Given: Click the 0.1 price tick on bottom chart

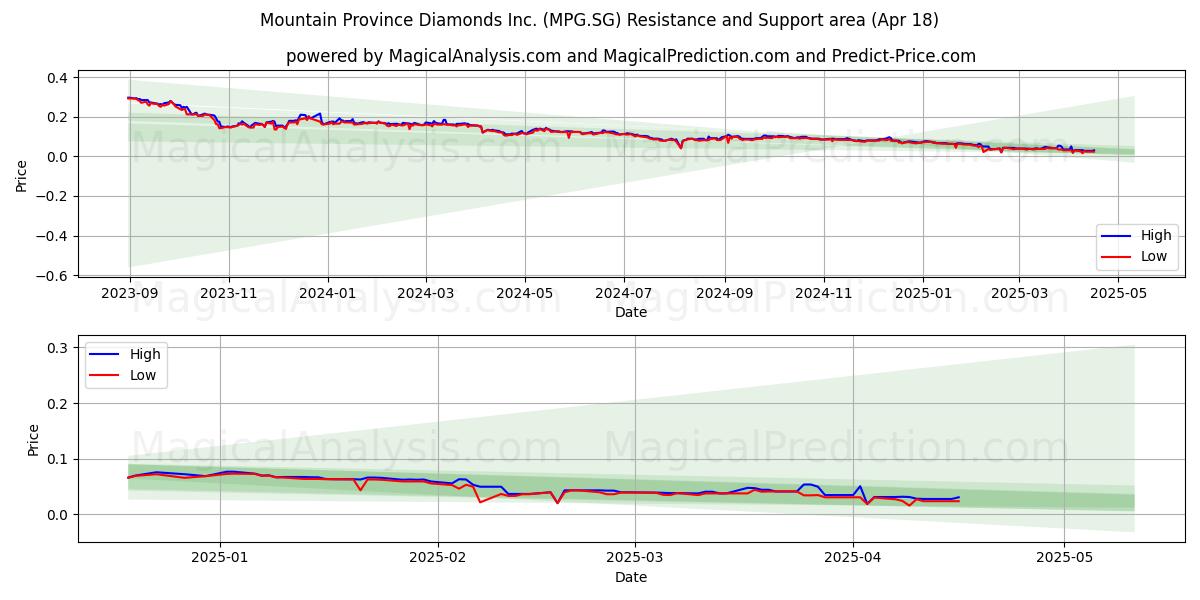Looking at the screenshot, I should click(58, 459).
